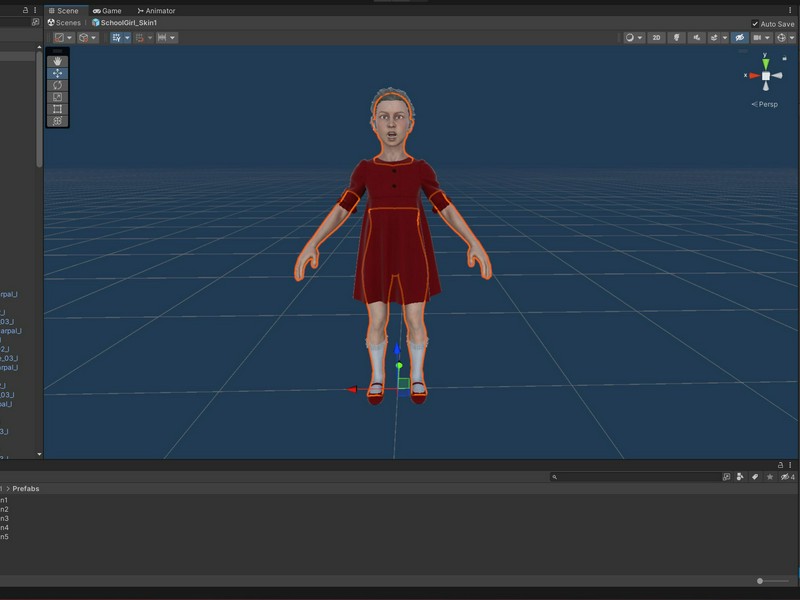Click the scene audio toggle icon

(x=696, y=38)
